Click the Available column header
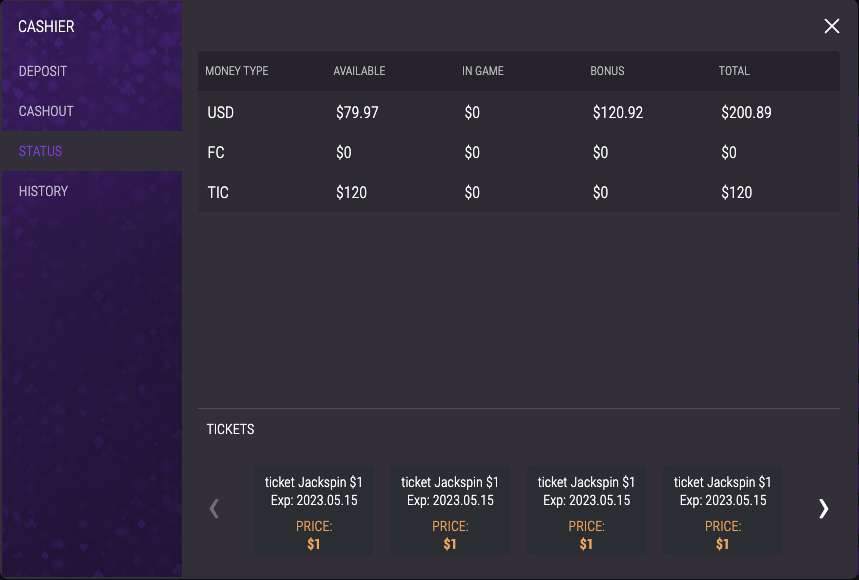 (x=359, y=71)
